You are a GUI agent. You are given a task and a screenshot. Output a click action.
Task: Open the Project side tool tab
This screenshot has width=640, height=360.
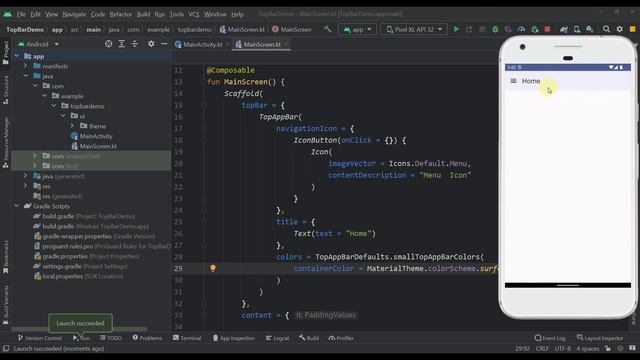pos(5,52)
